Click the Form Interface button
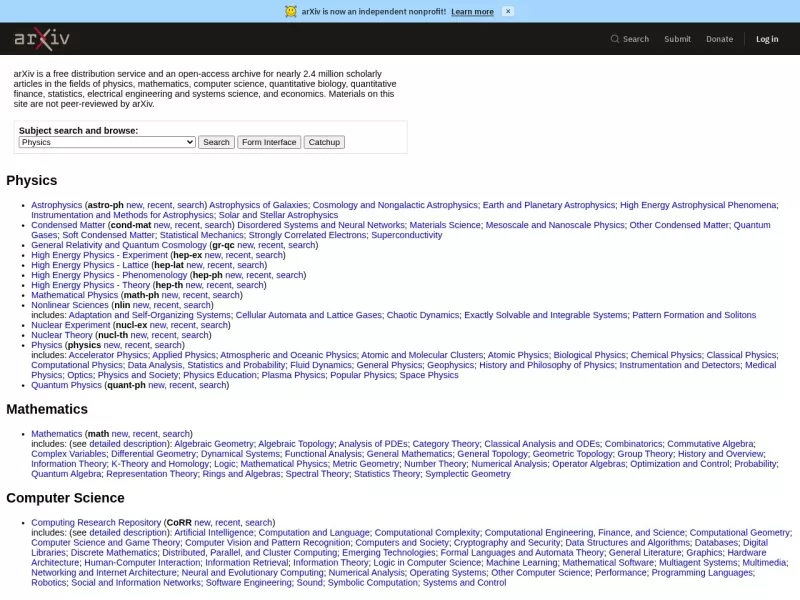800x600 pixels. pyautogui.click(x=269, y=142)
